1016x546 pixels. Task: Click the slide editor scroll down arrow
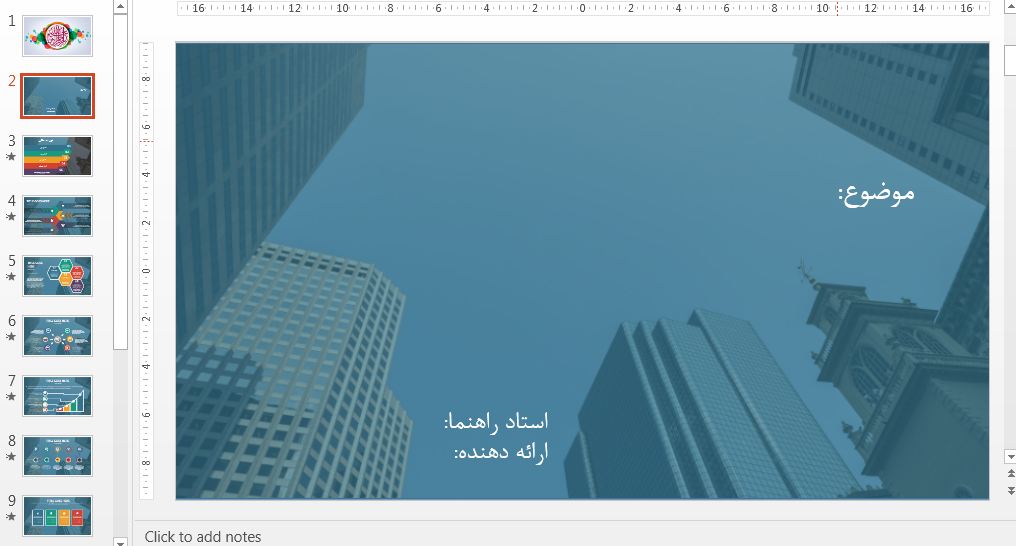click(1010, 457)
